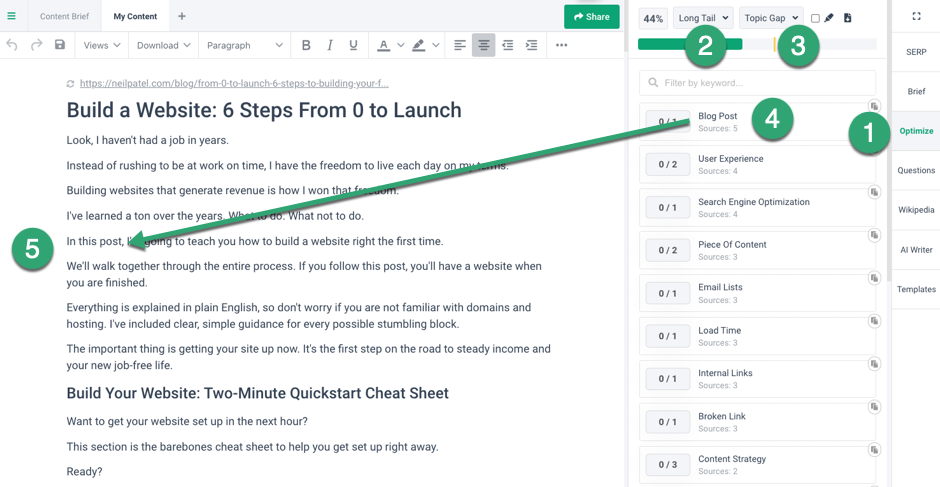Click the undo arrow icon

pos(12,45)
